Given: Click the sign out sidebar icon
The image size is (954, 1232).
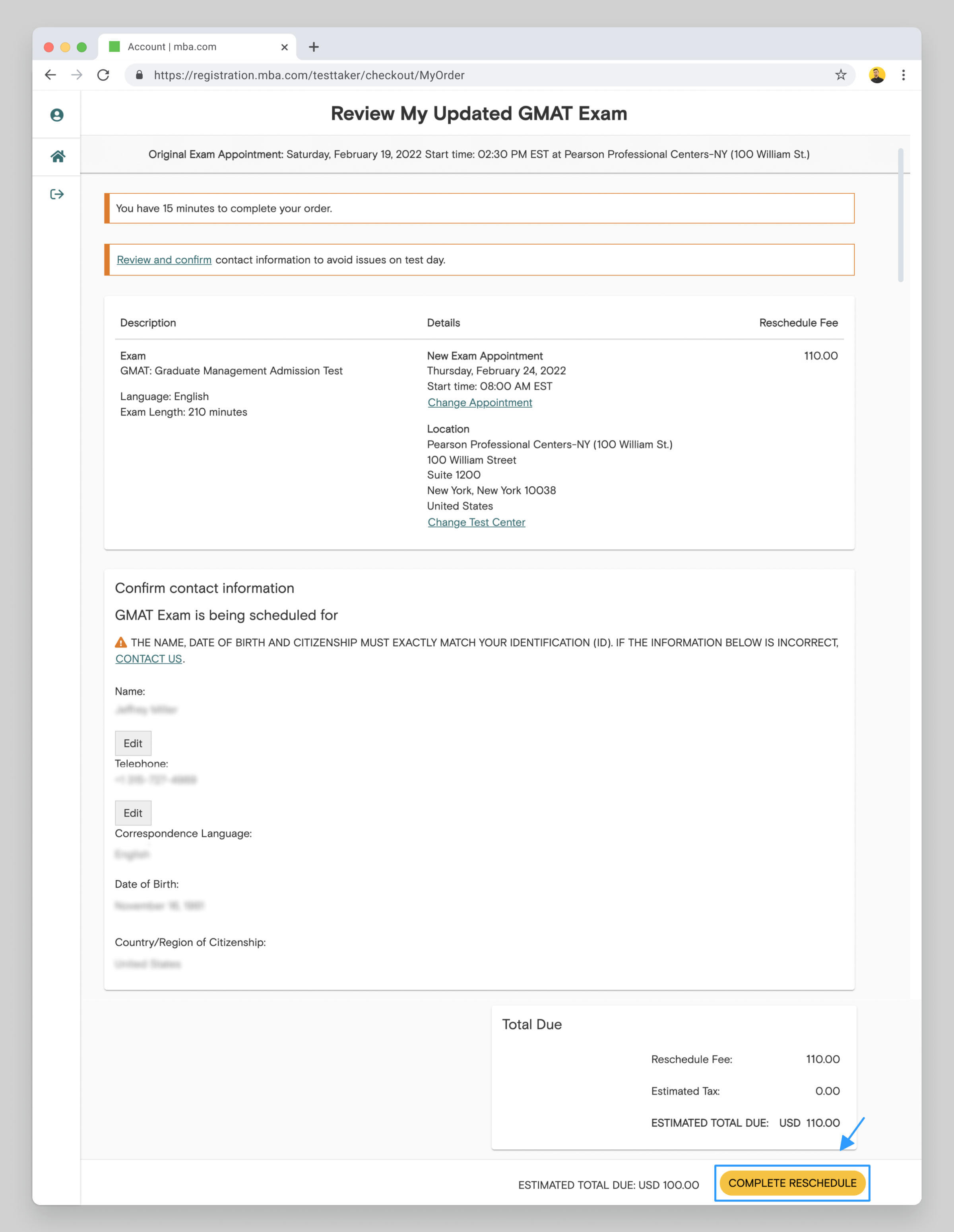Looking at the screenshot, I should coord(57,194).
